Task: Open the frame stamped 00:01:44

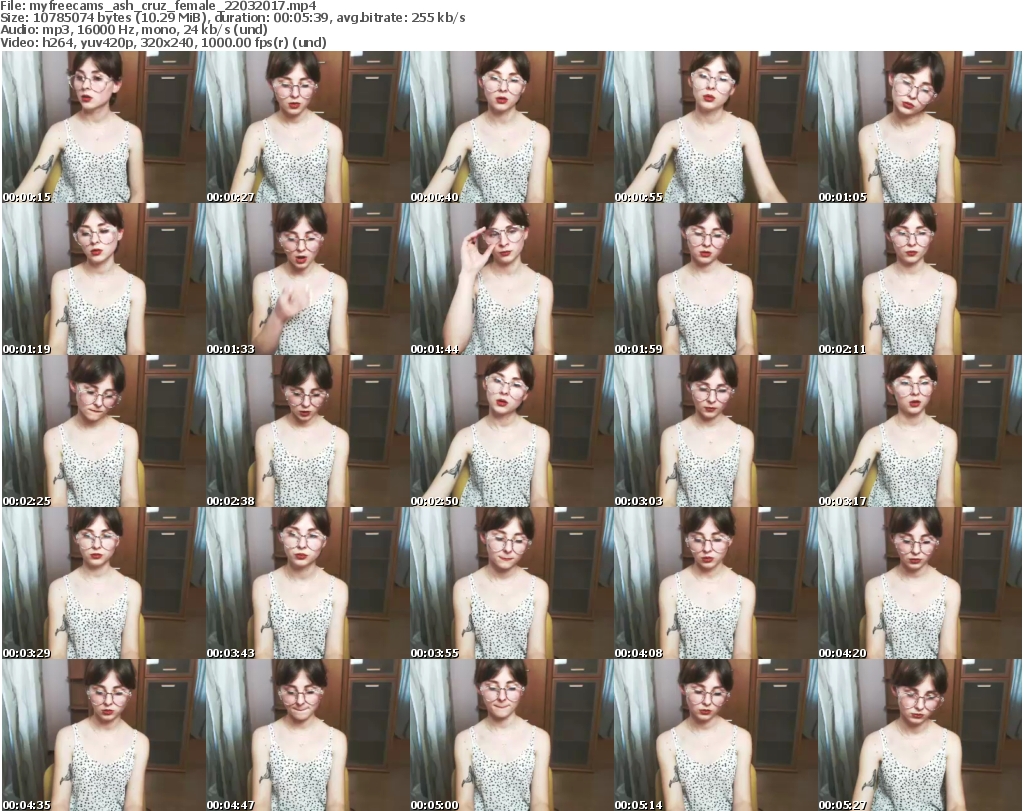Action: [x=511, y=279]
